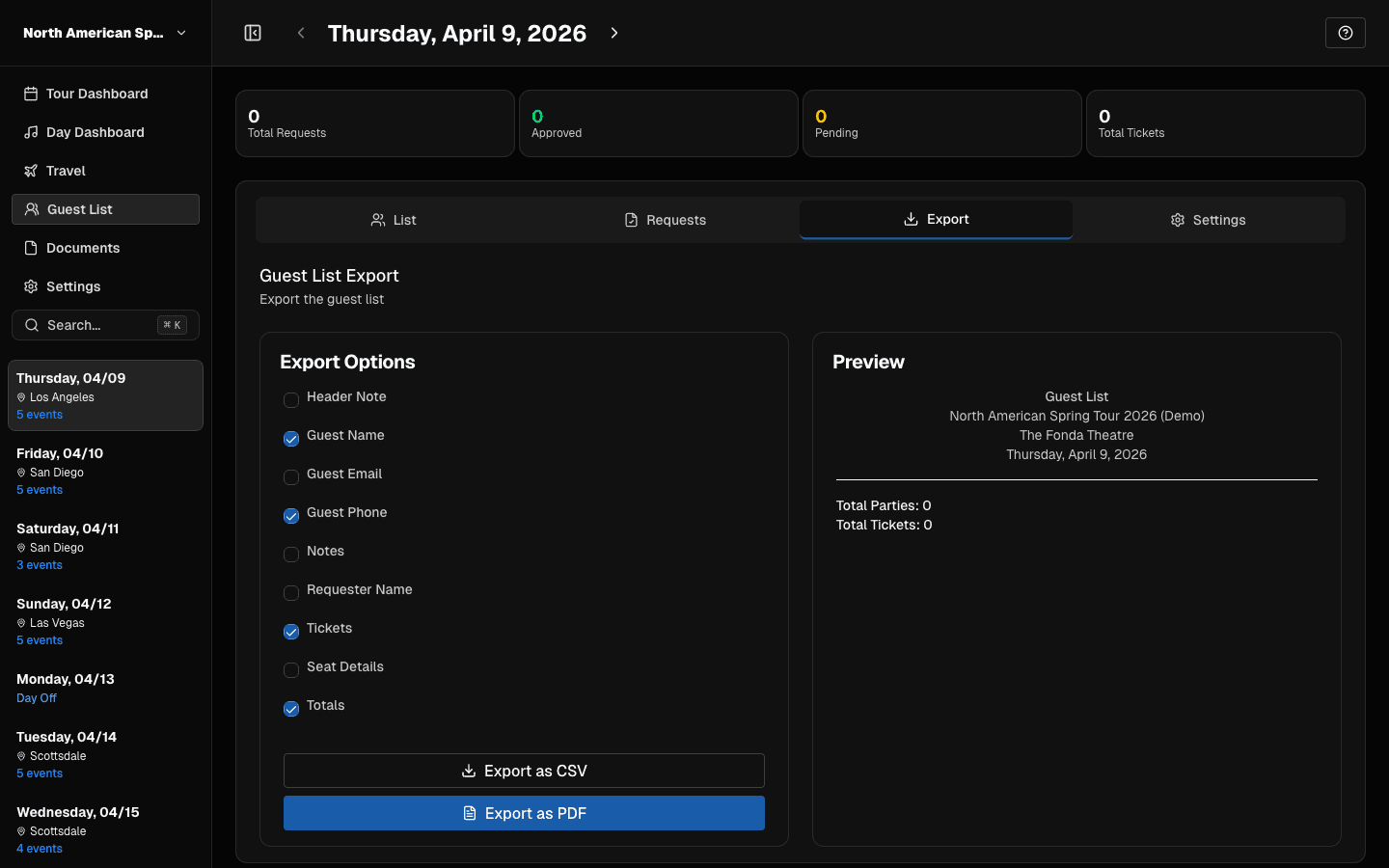Switch to the Requests tab
Image resolution: width=1389 pixels, height=868 pixels.
666,219
